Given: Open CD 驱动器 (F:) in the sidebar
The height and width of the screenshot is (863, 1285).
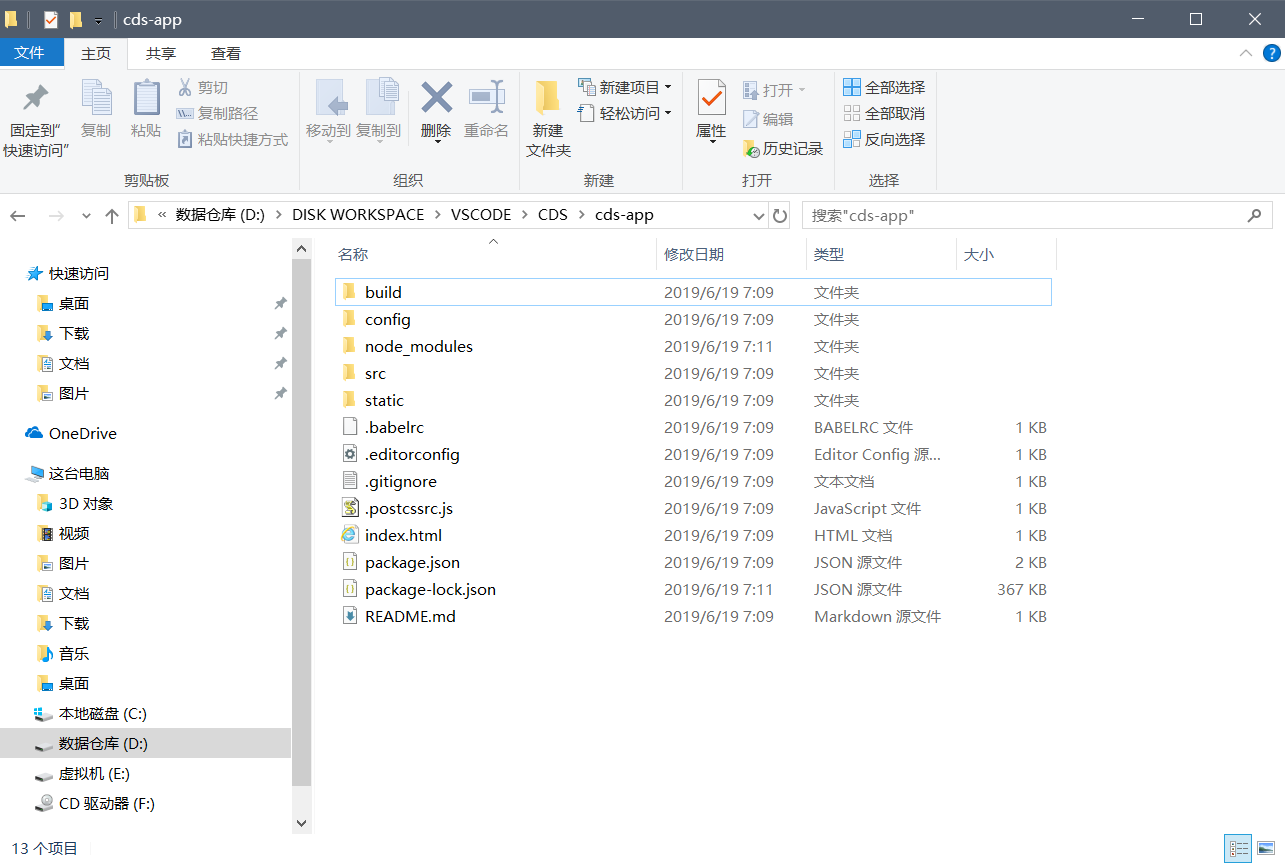Looking at the screenshot, I should click(x=106, y=803).
